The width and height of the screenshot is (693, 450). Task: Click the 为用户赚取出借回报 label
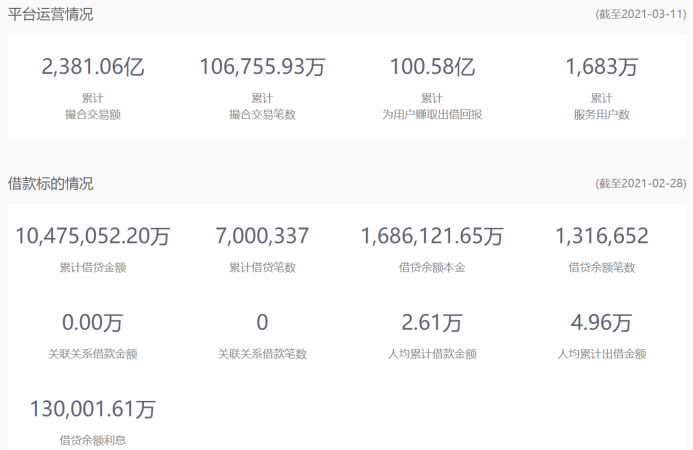[432, 115]
